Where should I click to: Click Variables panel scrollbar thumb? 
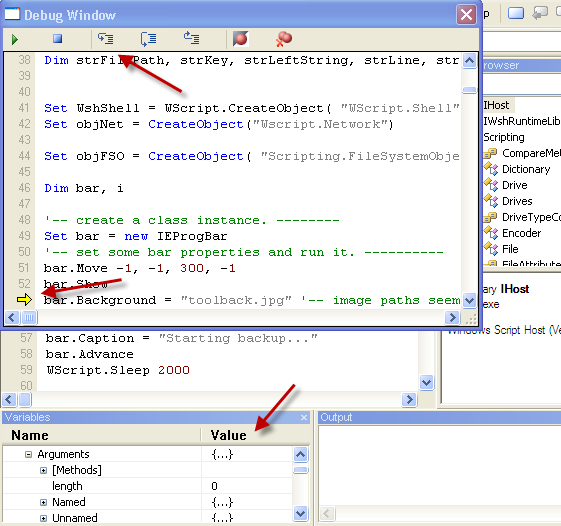[301, 470]
